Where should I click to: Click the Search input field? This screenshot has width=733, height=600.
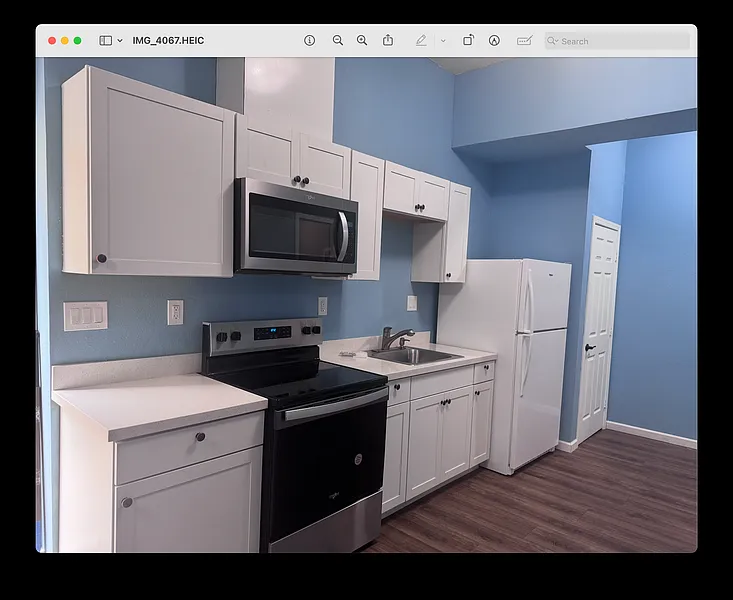click(617, 41)
